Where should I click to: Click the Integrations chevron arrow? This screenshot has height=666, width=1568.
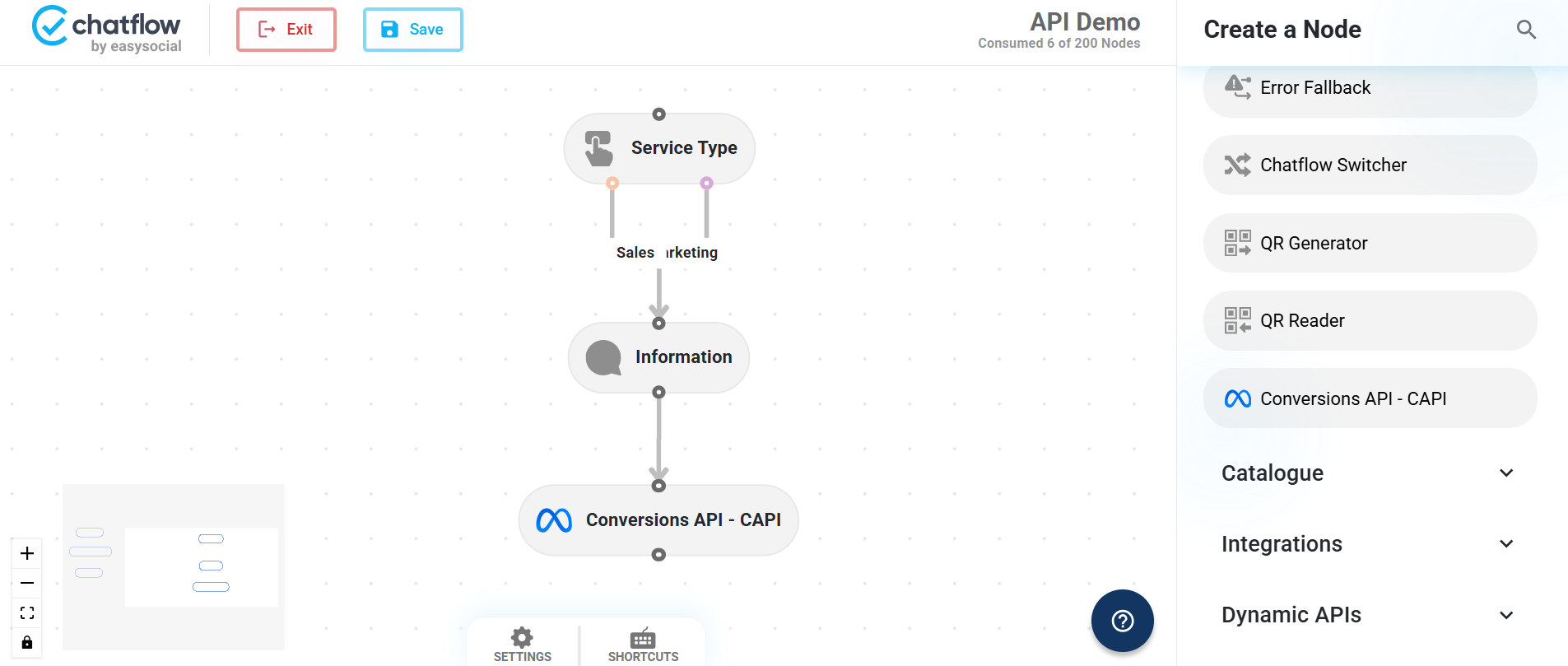(1506, 543)
